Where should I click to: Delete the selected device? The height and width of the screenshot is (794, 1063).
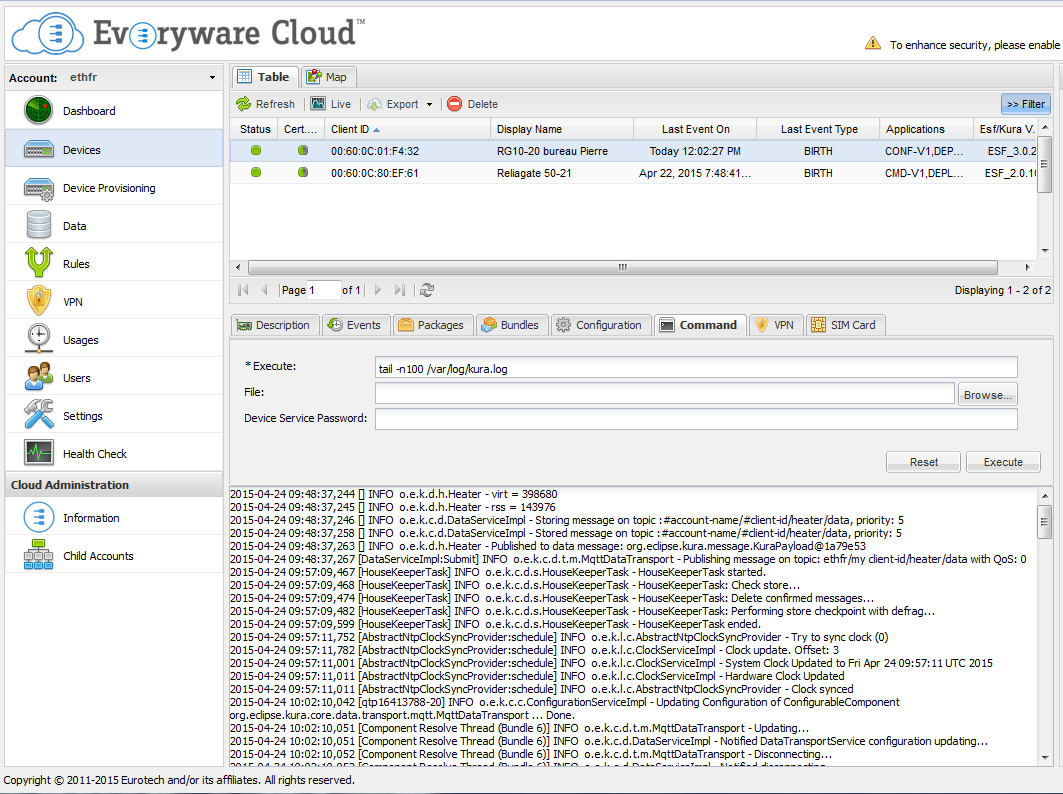(472, 104)
